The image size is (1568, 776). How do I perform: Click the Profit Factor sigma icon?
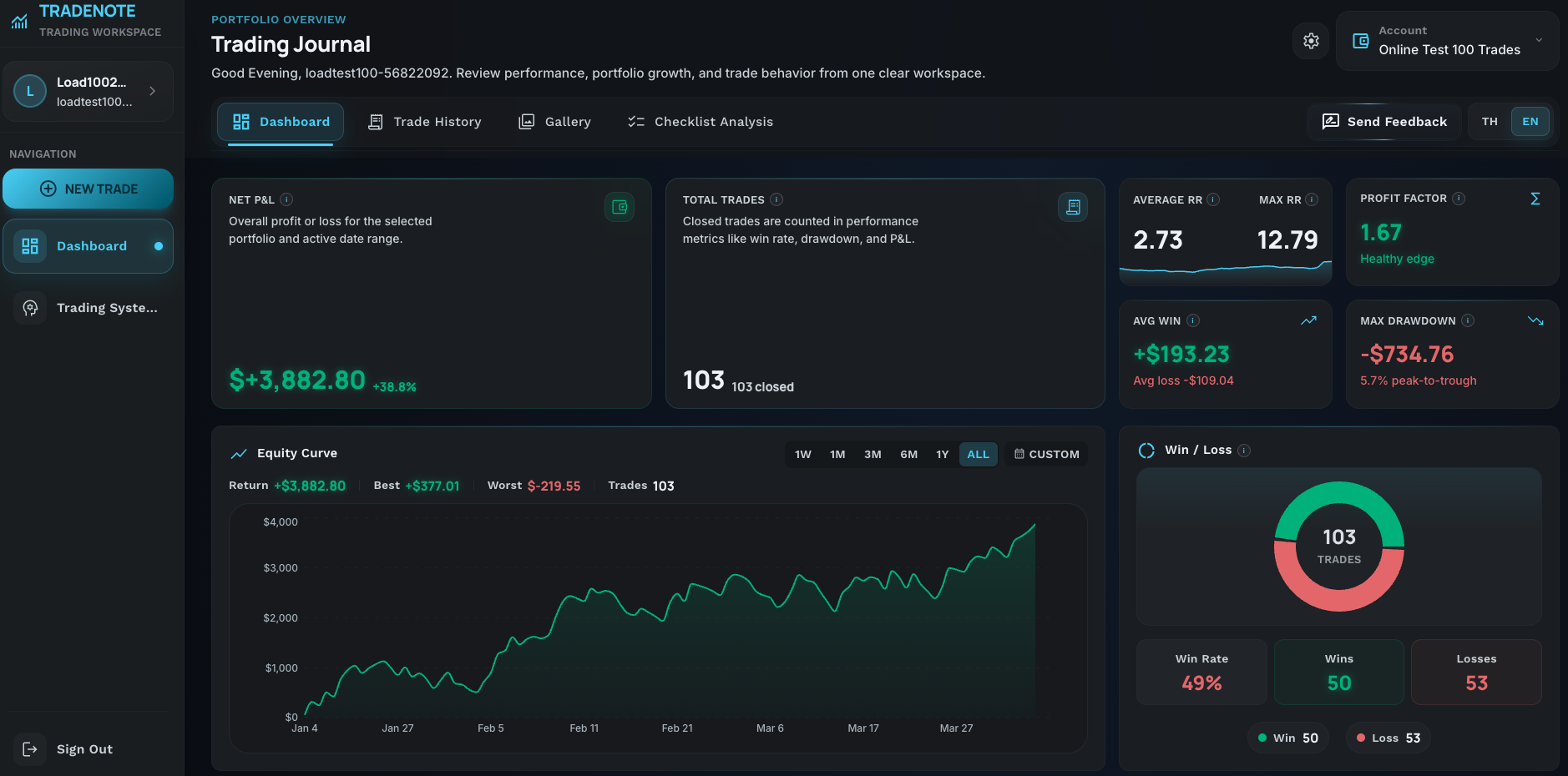point(1535,199)
